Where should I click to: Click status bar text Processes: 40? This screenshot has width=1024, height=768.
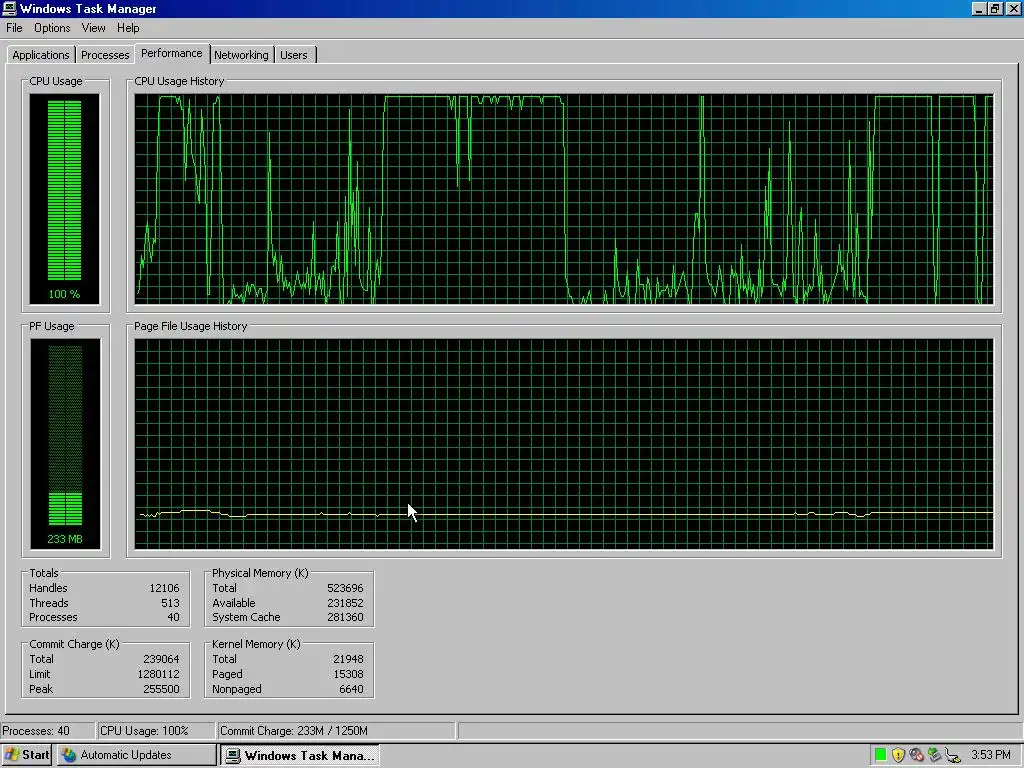pyautogui.click(x=36, y=731)
